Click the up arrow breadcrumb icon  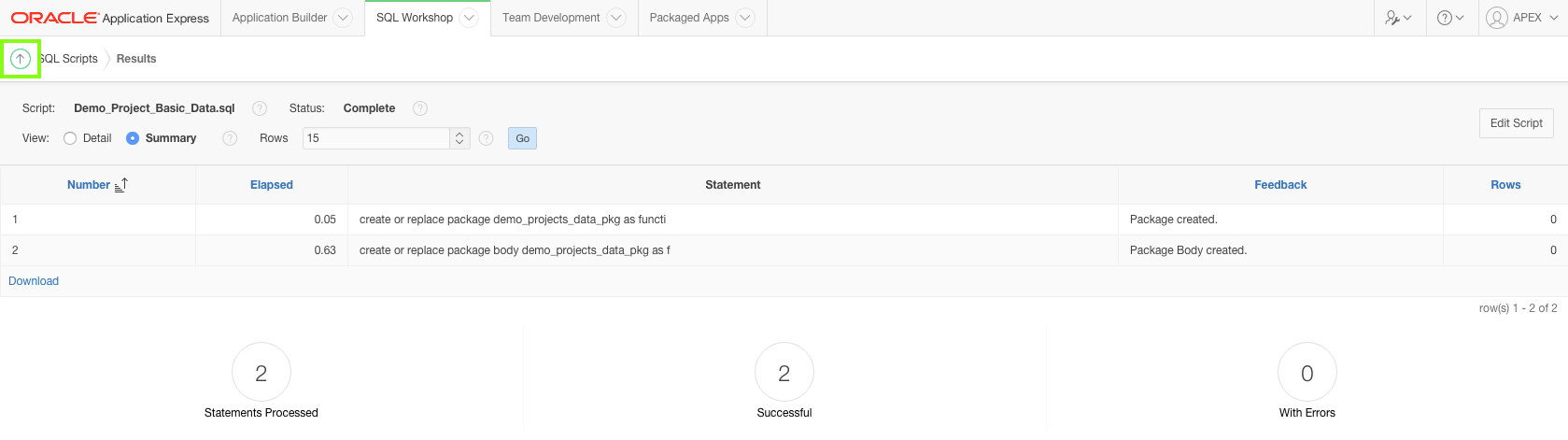[20, 59]
